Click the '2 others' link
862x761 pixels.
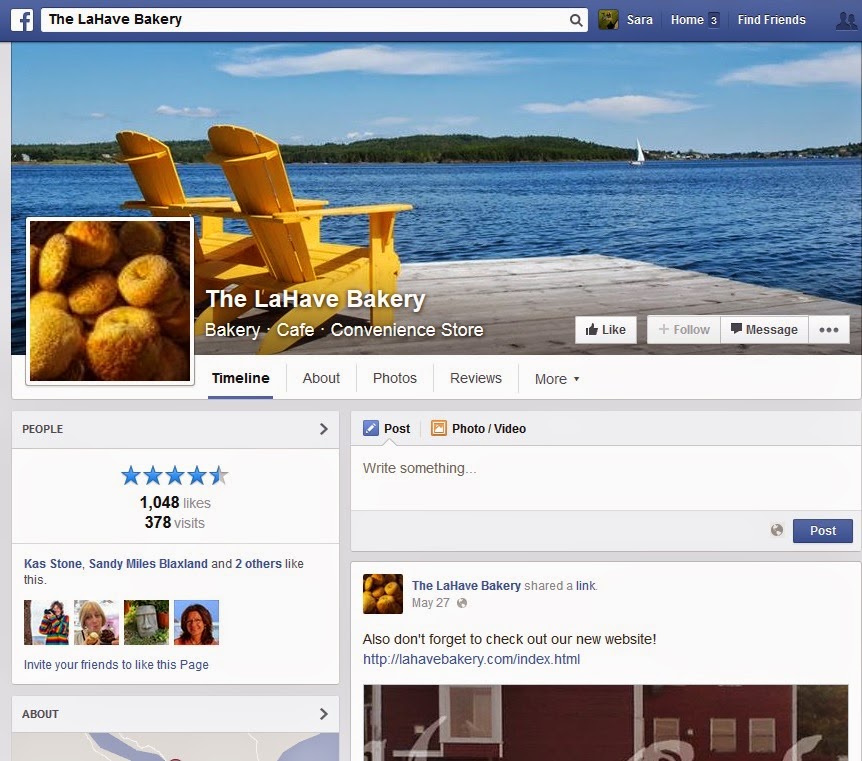point(258,564)
